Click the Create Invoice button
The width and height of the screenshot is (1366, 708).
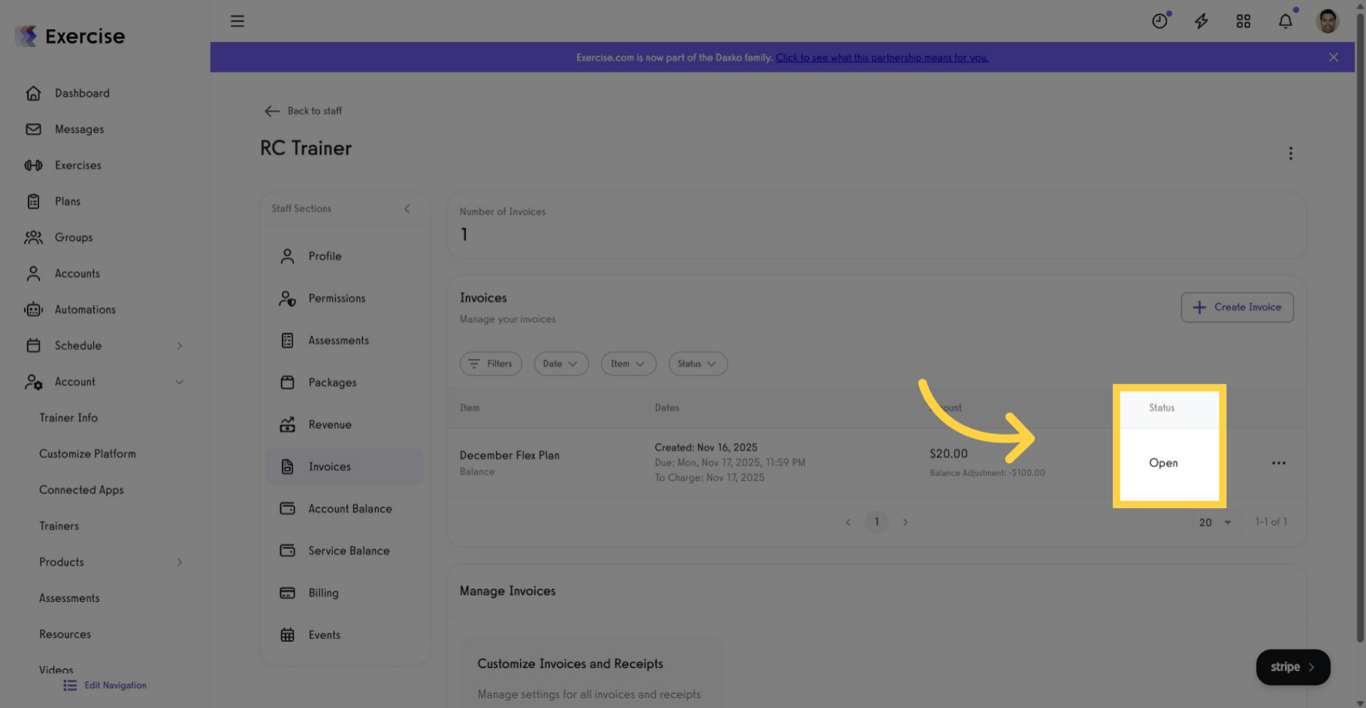tap(1237, 307)
